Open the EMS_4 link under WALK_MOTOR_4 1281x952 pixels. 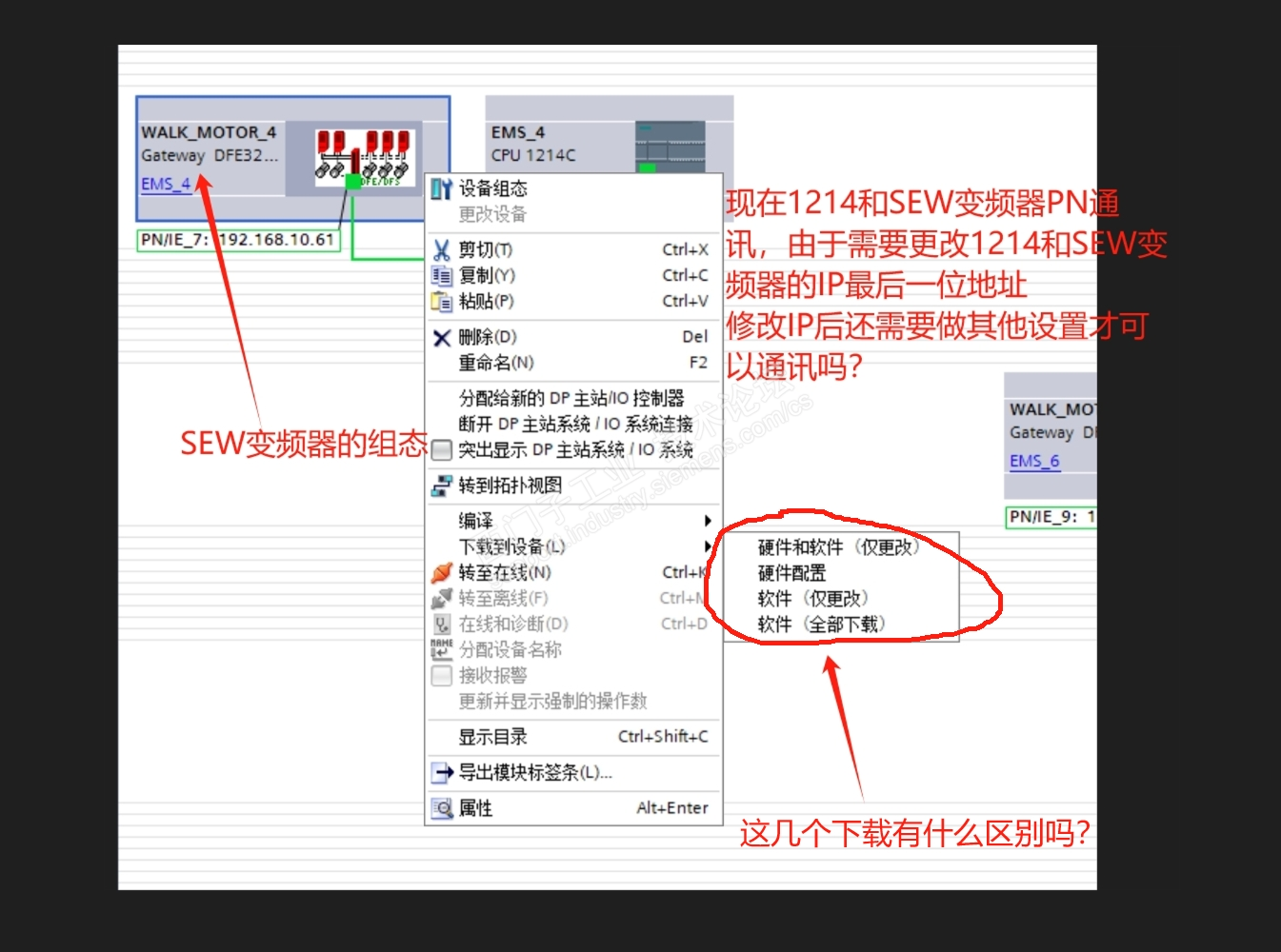tap(166, 184)
